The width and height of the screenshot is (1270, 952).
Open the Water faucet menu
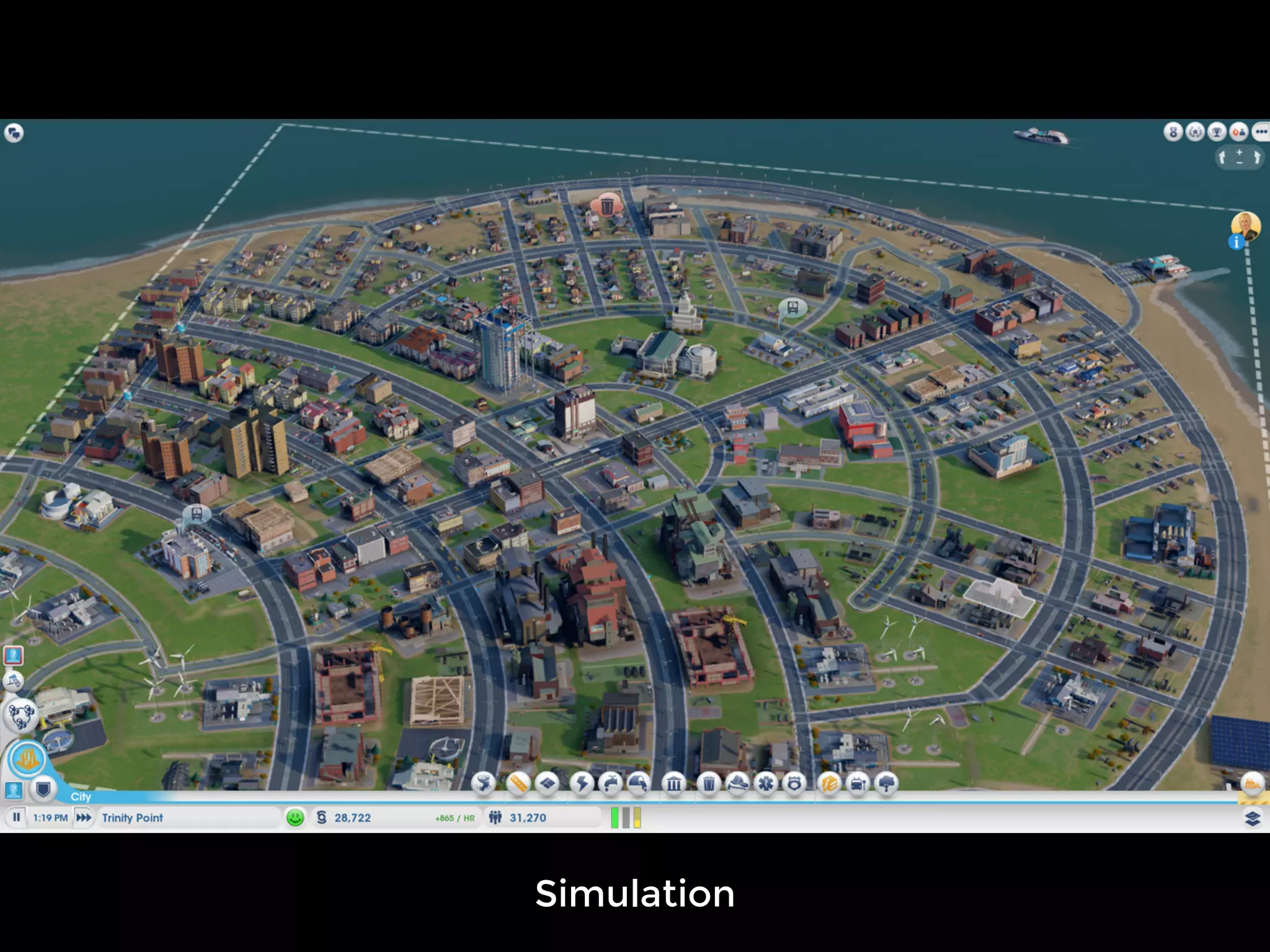(610, 784)
